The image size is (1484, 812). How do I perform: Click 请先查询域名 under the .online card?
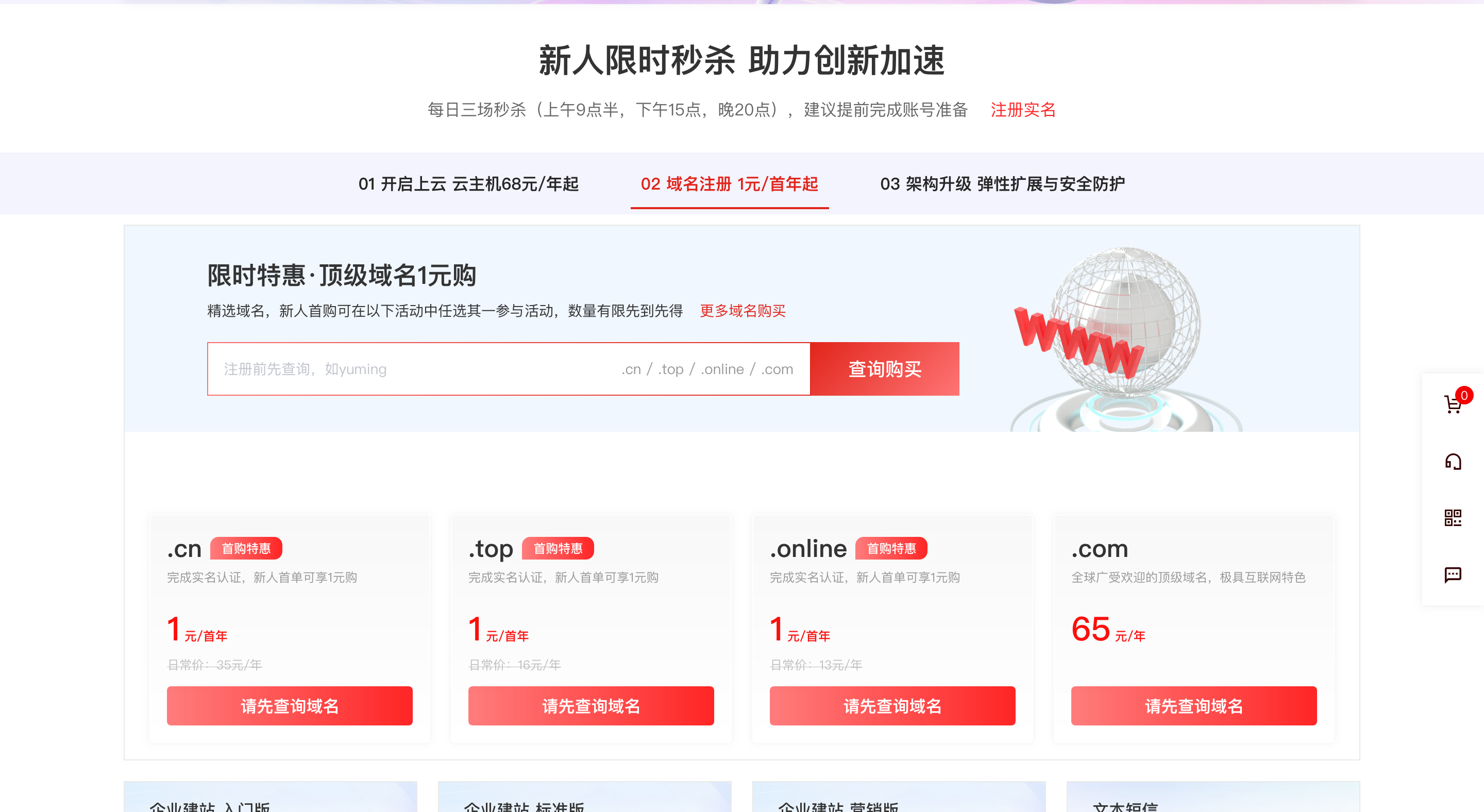[x=892, y=705]
